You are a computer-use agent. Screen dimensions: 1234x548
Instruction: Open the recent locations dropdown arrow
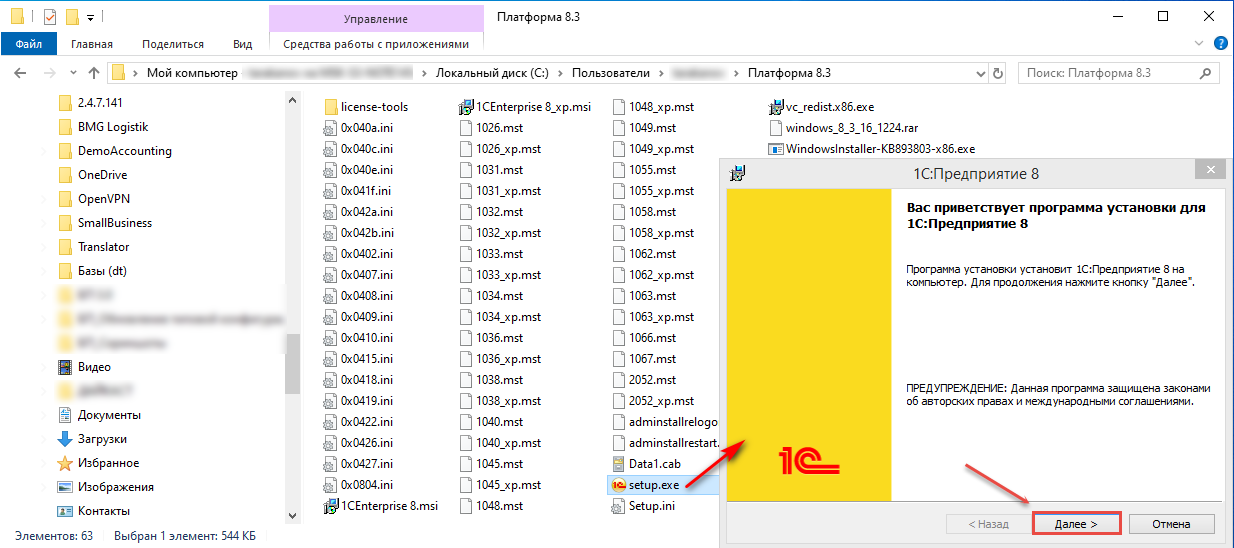pos(72,73)
